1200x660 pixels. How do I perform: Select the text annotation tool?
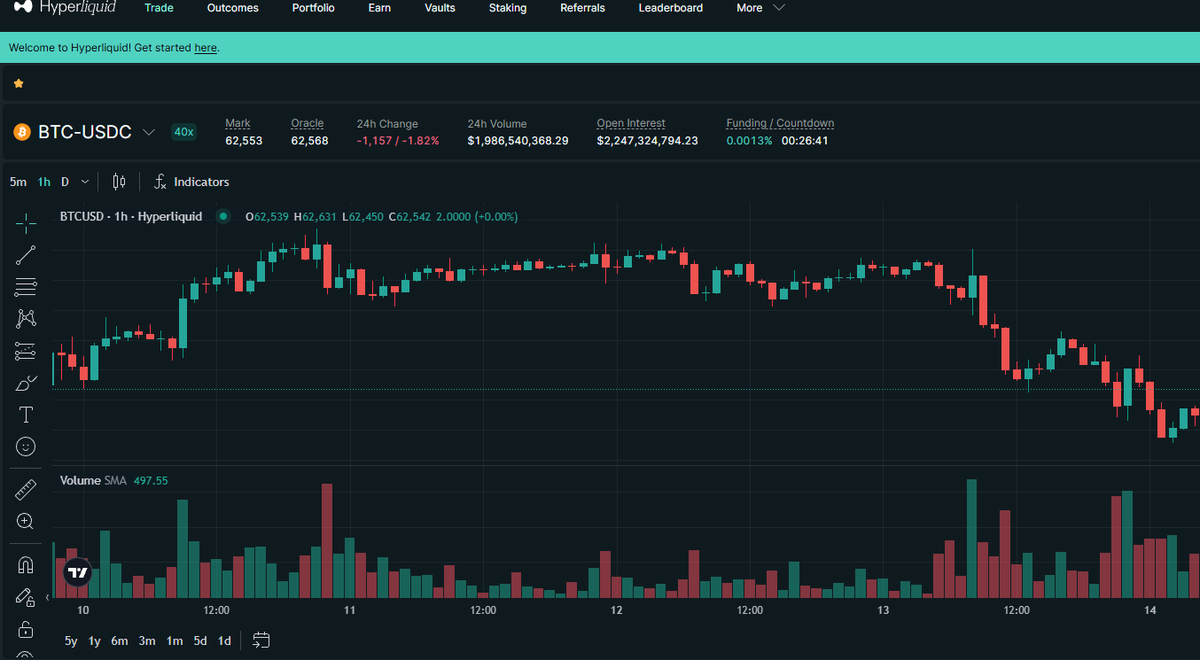26,415
